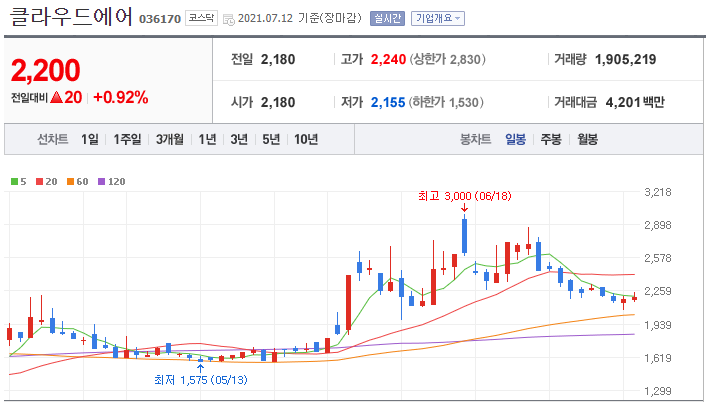Open the 기업개요 dropdown
Image resolution: width=706 pixels, height=402 pixels.
click(x=438, y=18)
